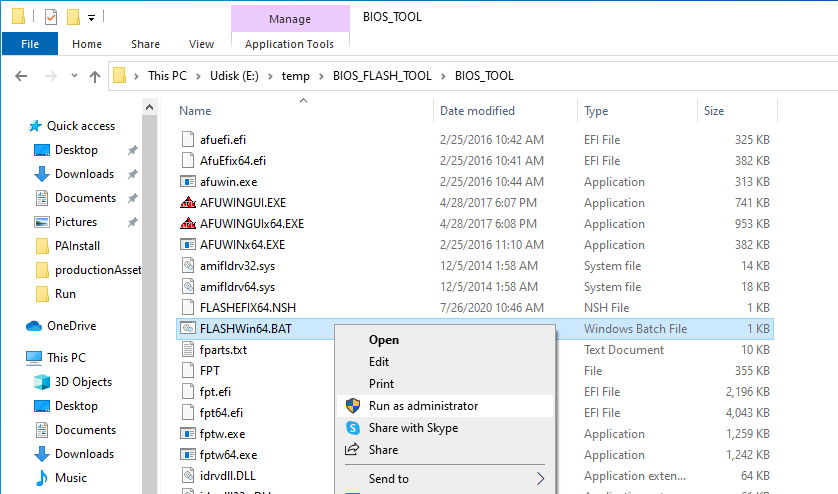This screenshot has width=838, height=494.
Task: Expand the chevron after temp in address bar
Action: pyautogui.click(x=321, y=76)
